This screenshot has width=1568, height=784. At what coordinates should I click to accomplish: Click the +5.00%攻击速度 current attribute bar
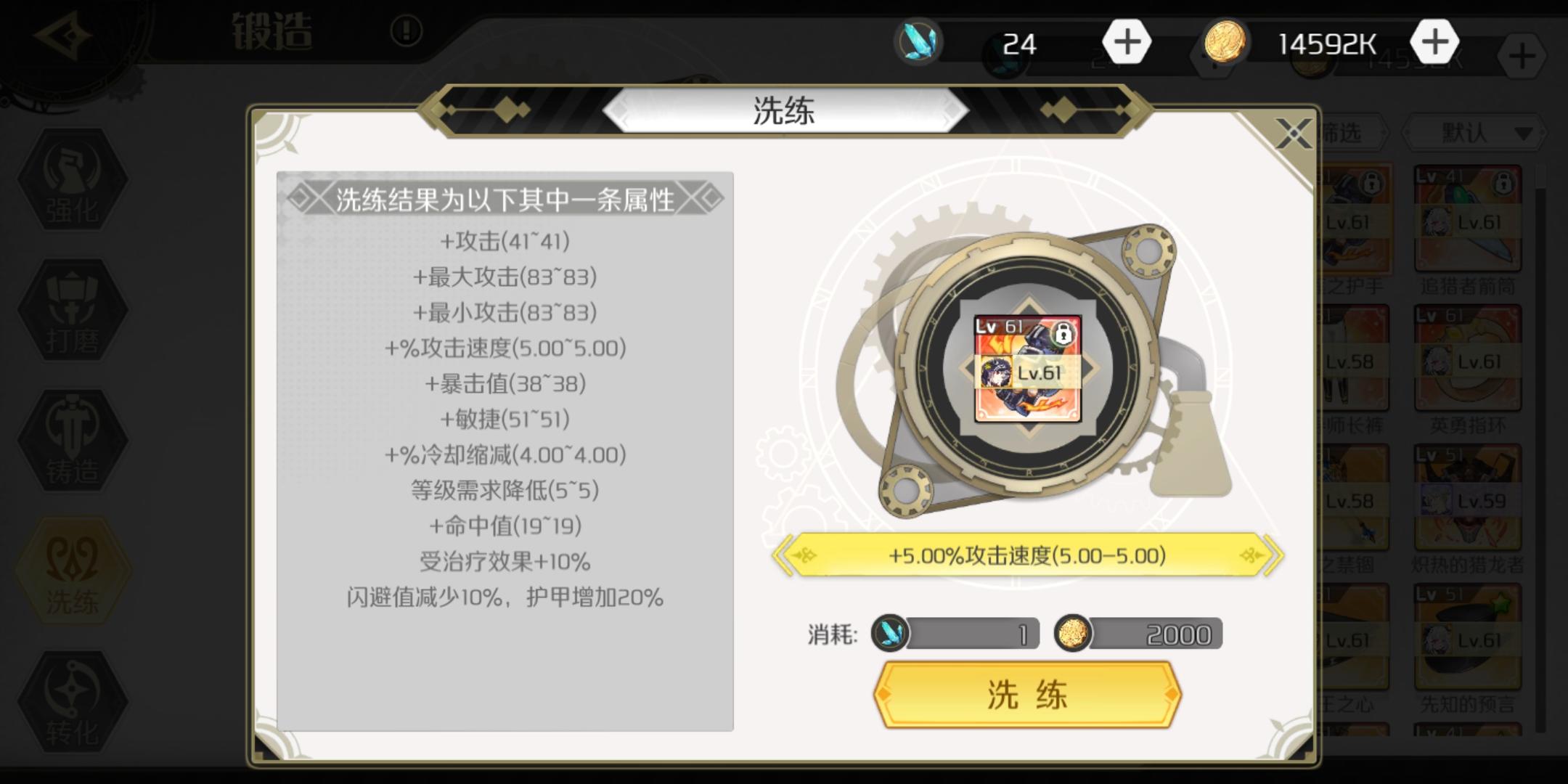(x=1027, y=556)
